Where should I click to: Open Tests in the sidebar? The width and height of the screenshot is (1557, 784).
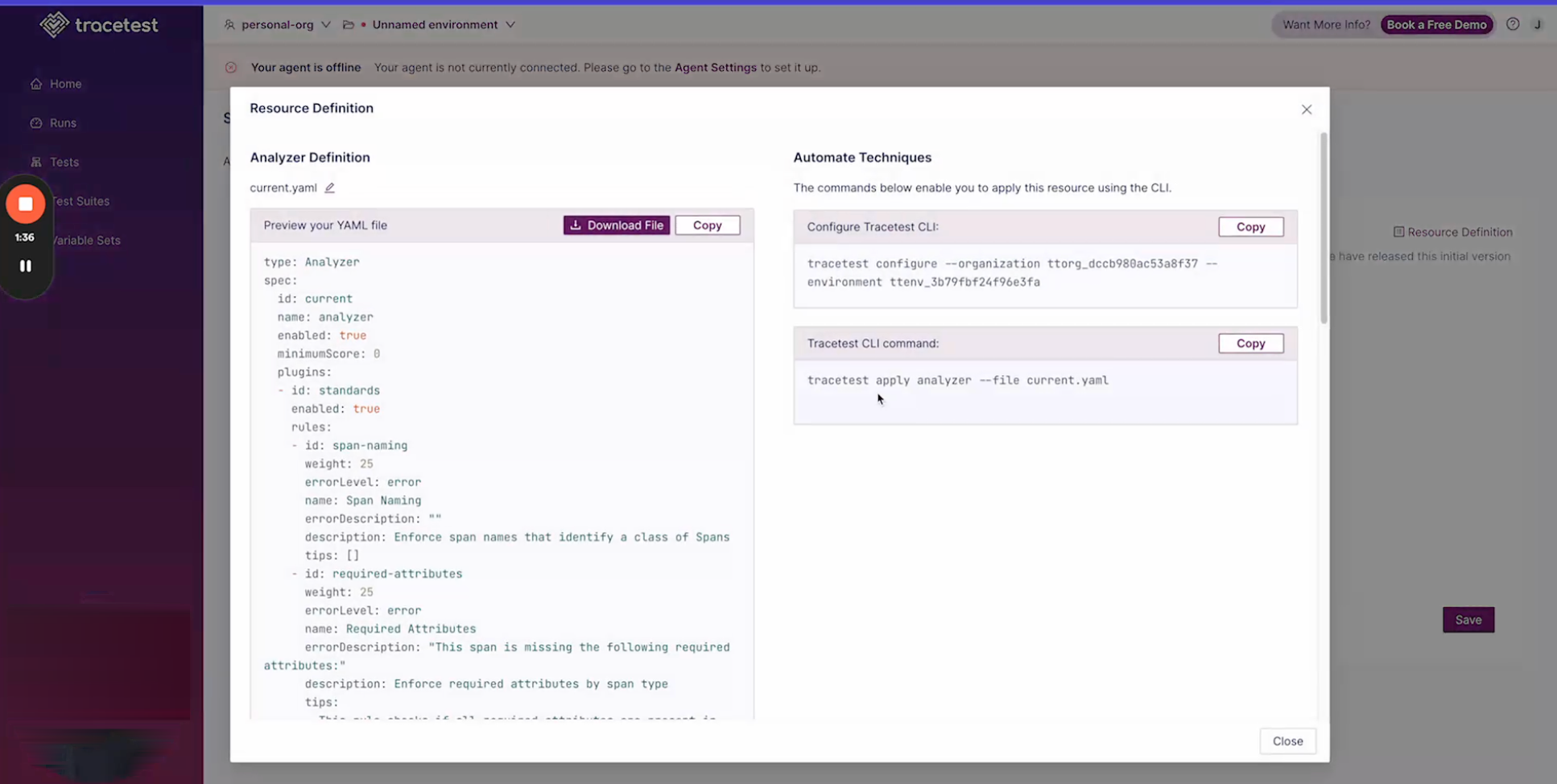64,162
